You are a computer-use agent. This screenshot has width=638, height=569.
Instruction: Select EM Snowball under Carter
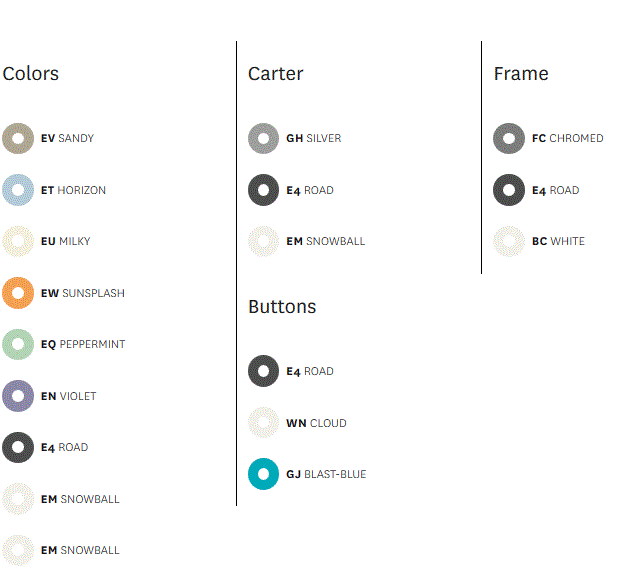tap(264, 241)
